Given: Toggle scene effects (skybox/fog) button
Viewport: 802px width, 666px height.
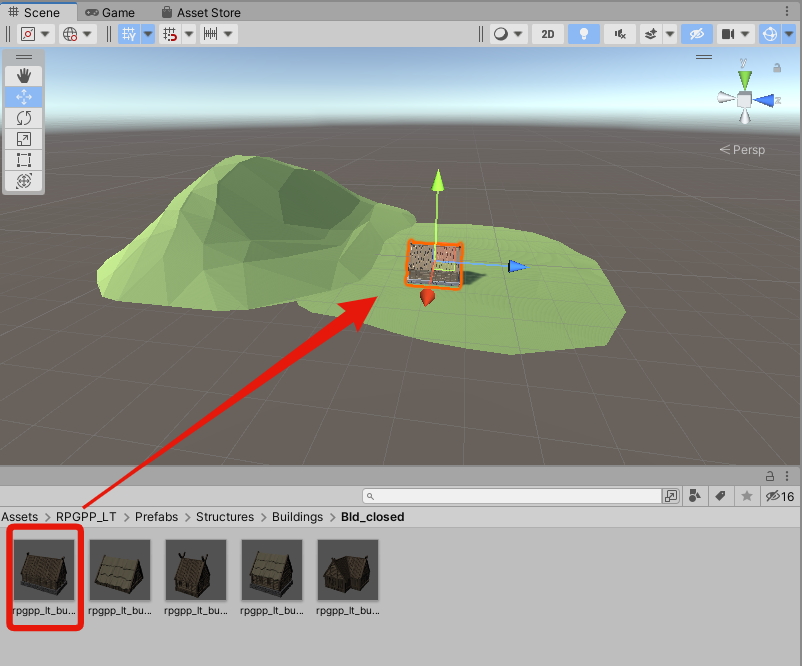Looking at the screenshot, I should click(x=651, y=34).
